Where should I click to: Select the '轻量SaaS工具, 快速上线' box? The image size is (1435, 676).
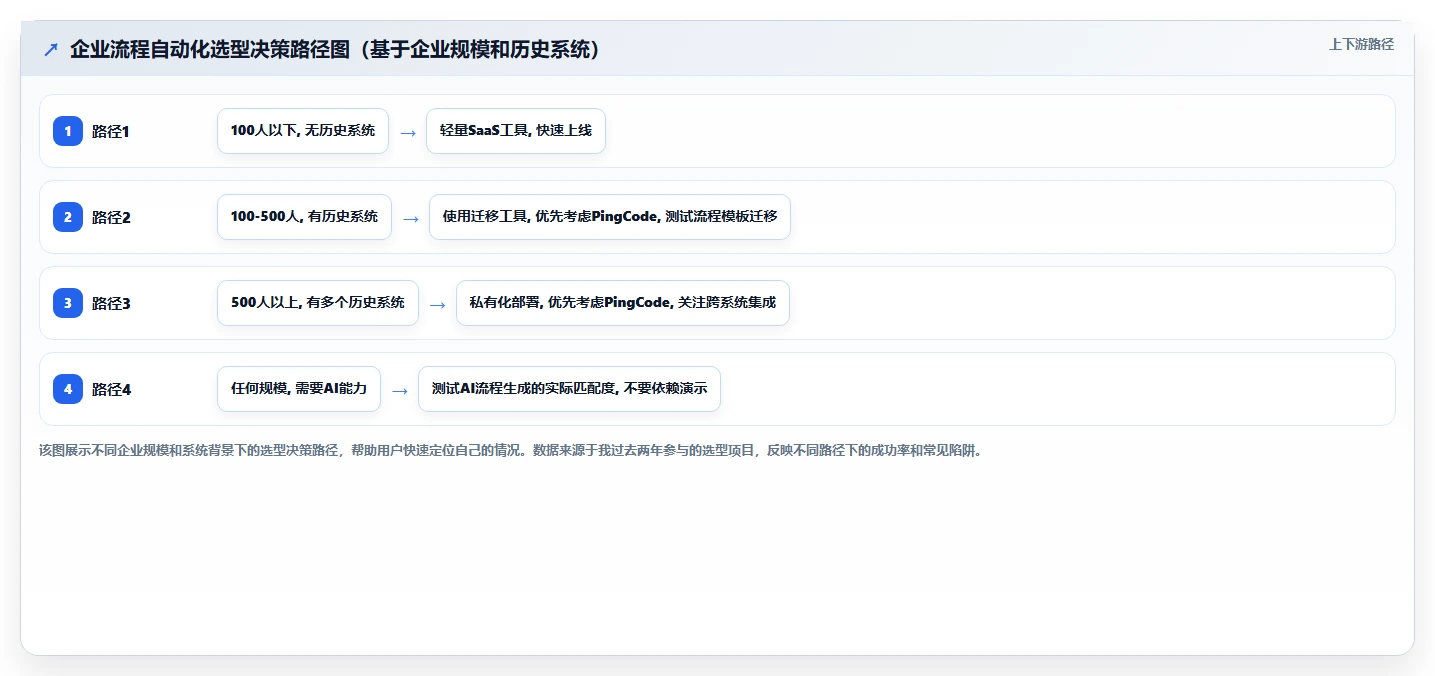click(x=516, y=131)
